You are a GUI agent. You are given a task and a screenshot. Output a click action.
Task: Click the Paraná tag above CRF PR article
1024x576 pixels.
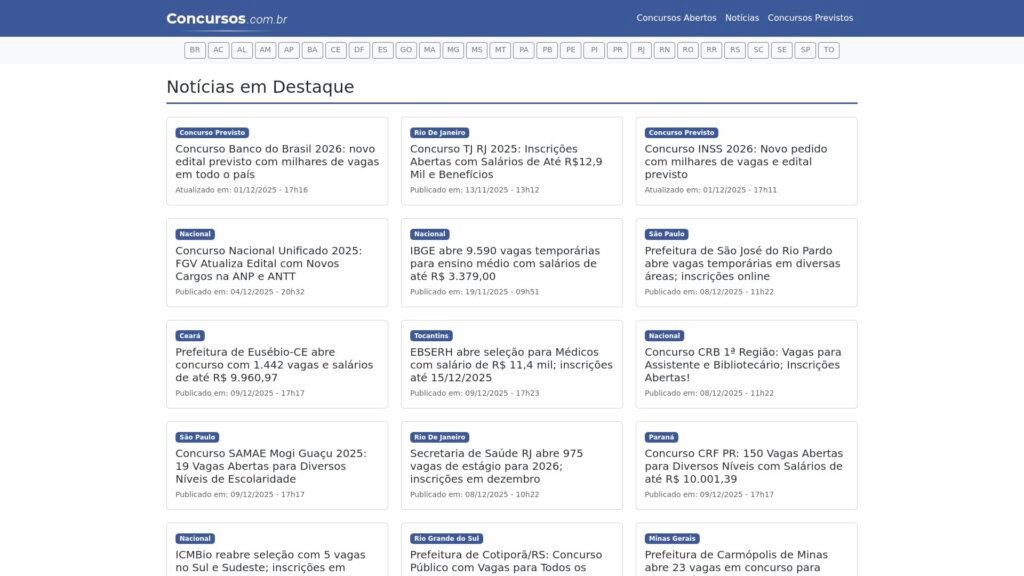(662, 437)
